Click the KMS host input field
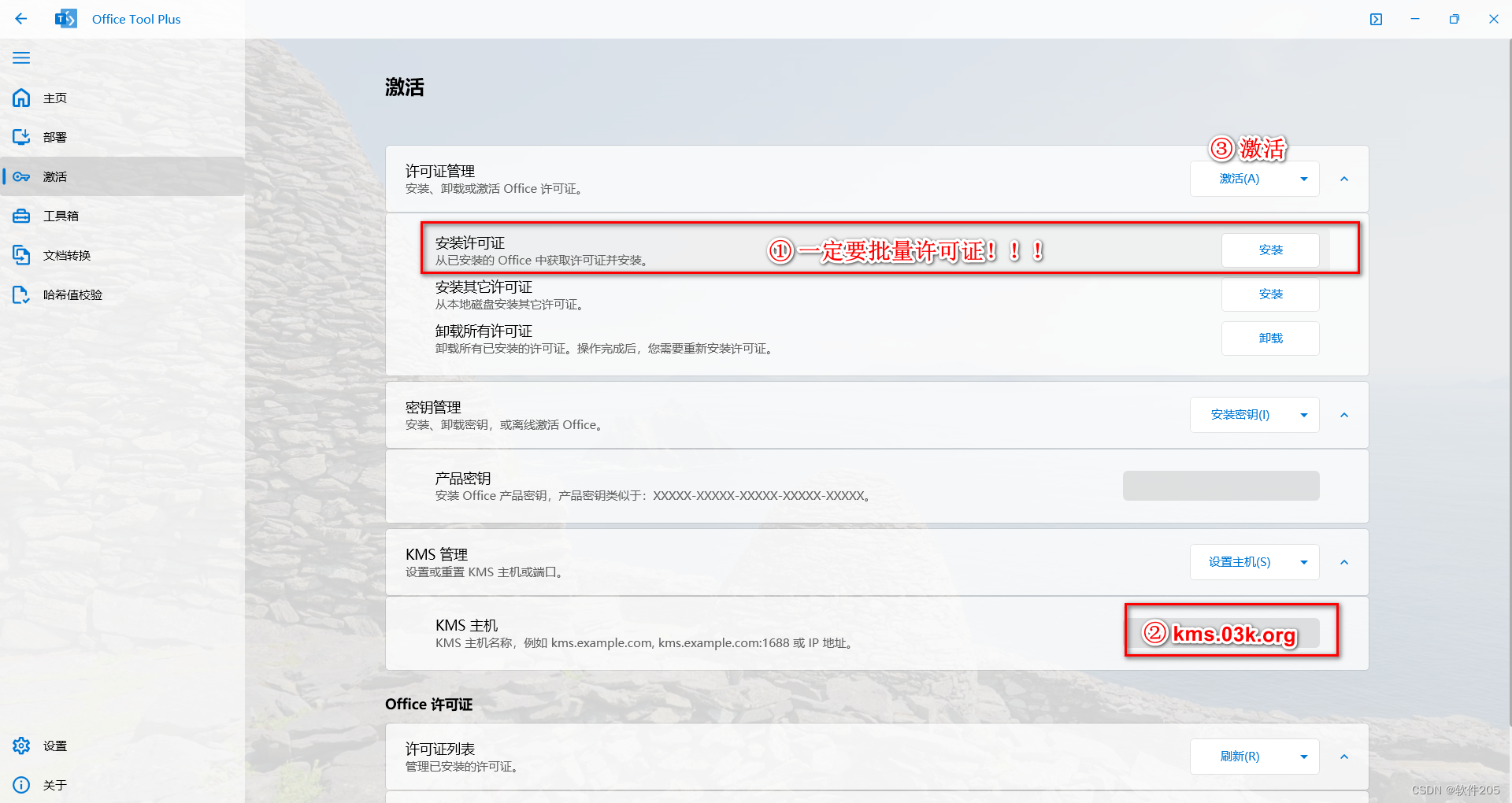 point(1221,633)
